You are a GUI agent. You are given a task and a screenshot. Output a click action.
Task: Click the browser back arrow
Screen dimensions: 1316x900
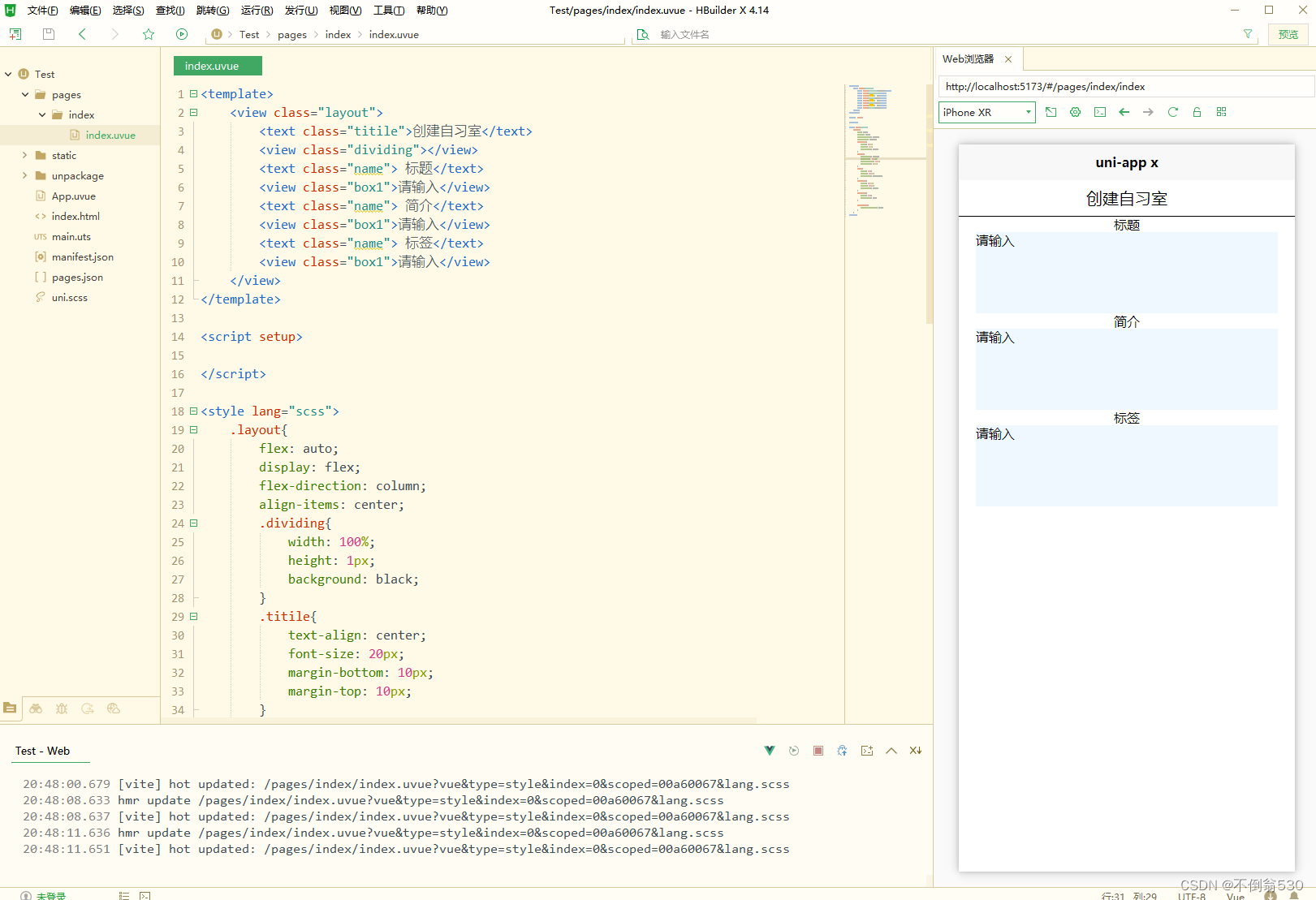[1124, 112]
